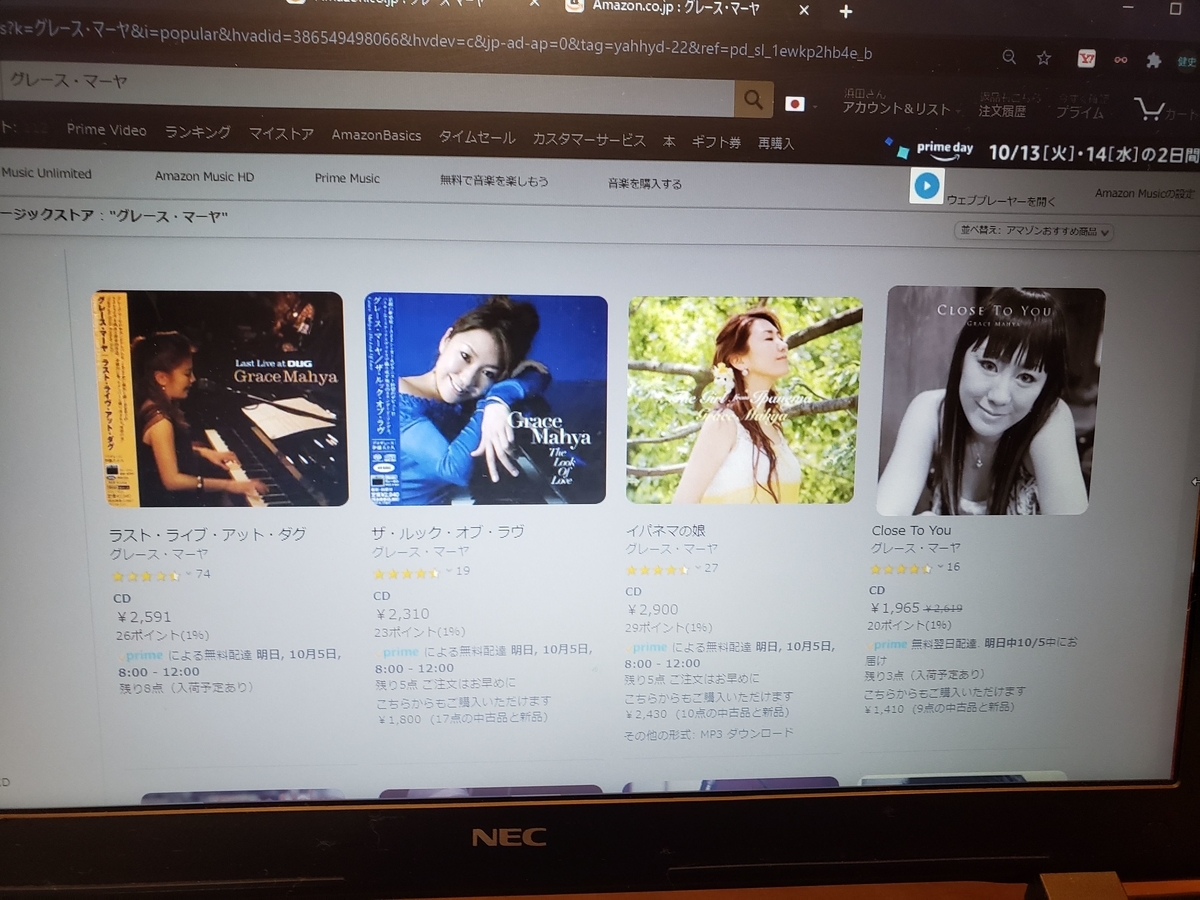Open カスタマーサービス in navigation bar

click(589, 140)
